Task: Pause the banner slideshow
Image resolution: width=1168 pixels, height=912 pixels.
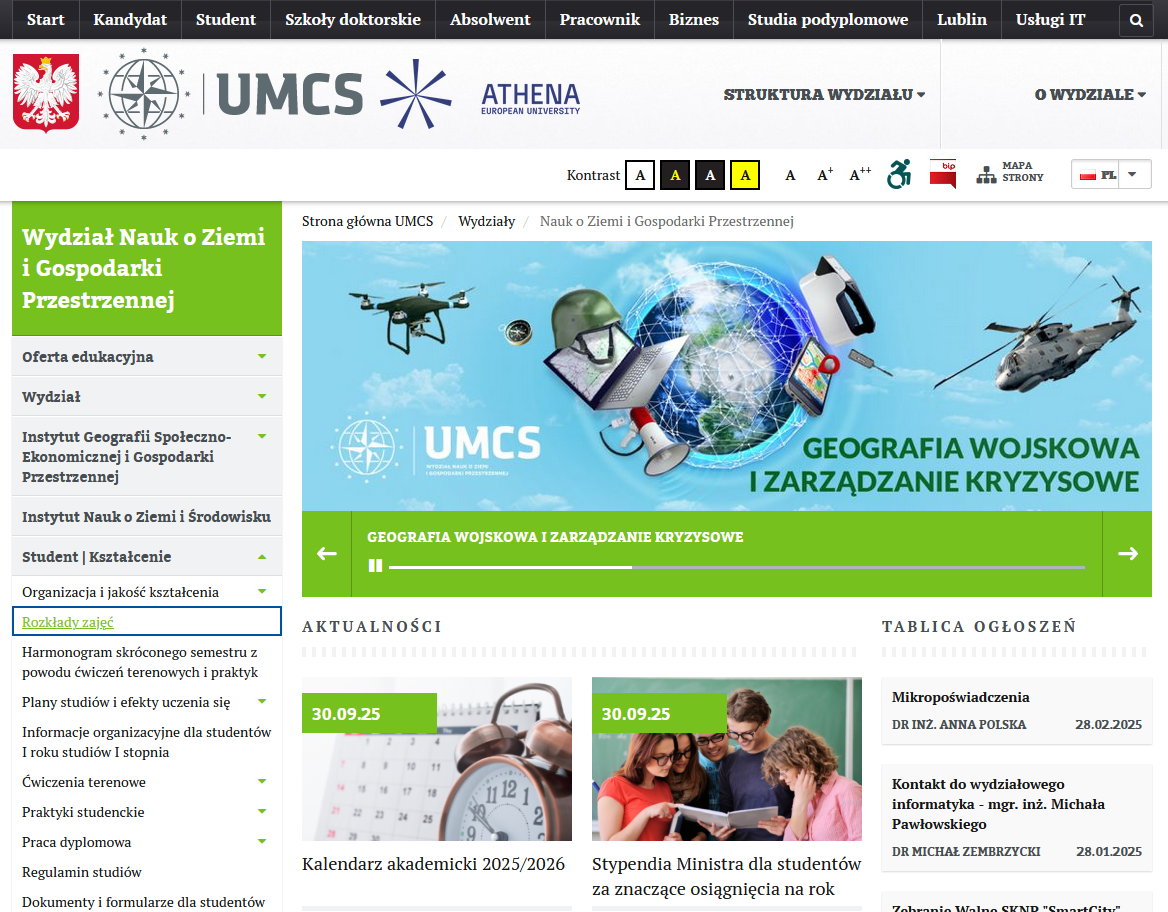Action: pos(375,566)
